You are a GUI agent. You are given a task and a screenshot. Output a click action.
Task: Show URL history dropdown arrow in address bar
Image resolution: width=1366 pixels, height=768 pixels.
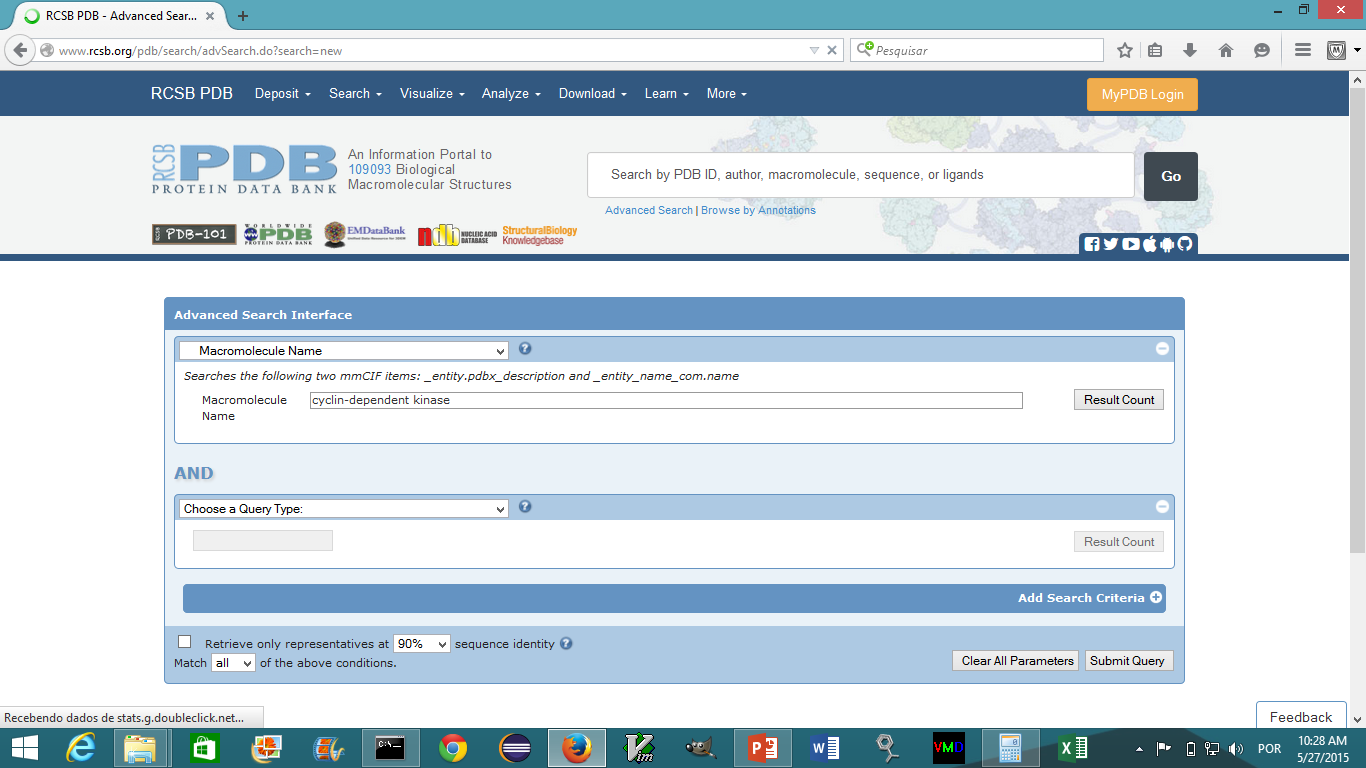coord(814,50)
